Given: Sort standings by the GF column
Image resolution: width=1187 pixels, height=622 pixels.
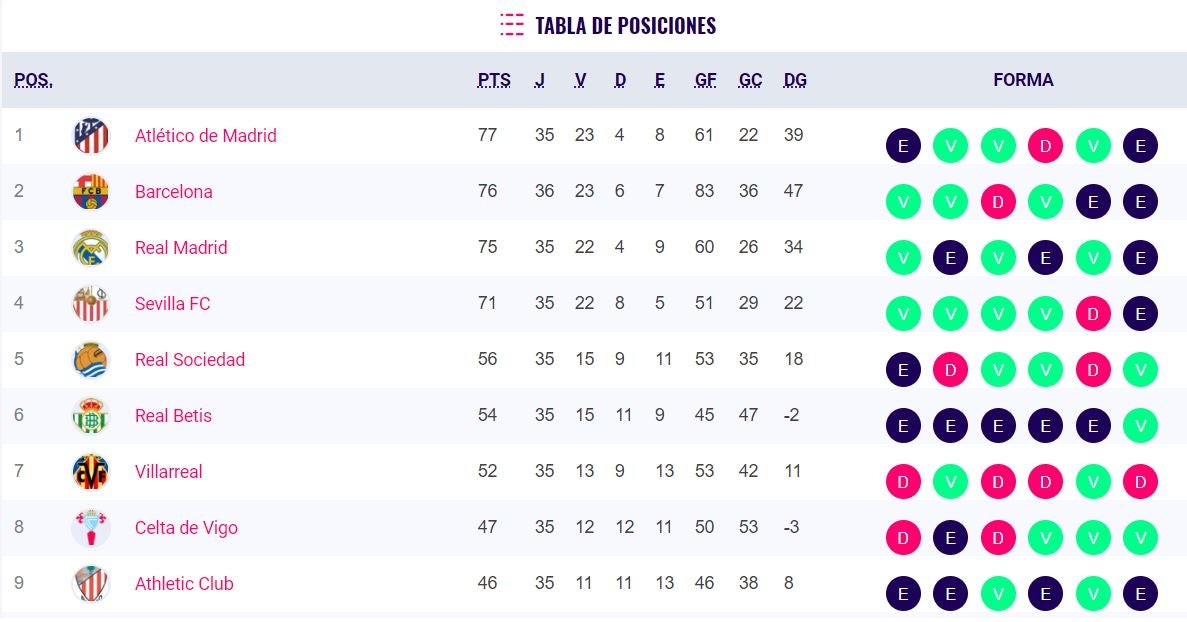Looking at the screenshot, I should (705, 80).
